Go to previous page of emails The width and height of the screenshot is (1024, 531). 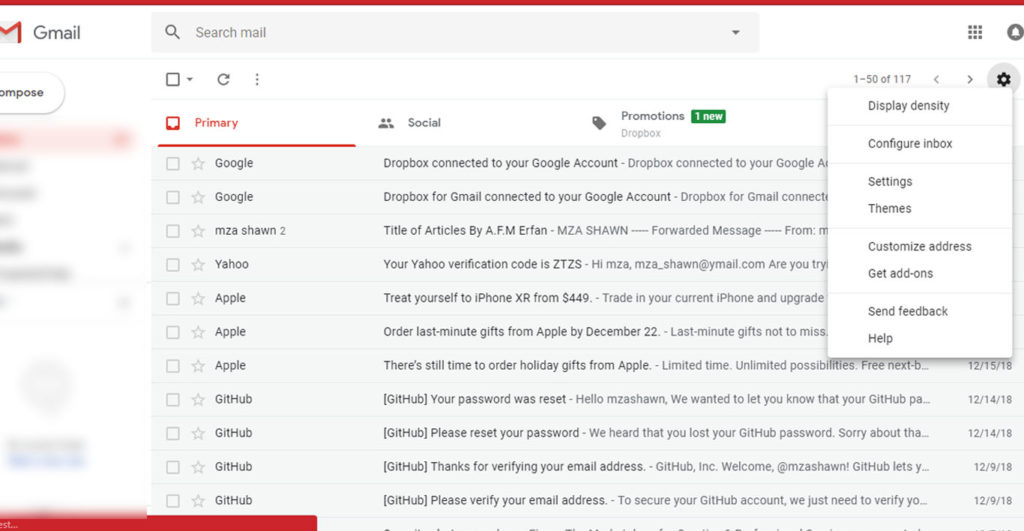point(936,79)
